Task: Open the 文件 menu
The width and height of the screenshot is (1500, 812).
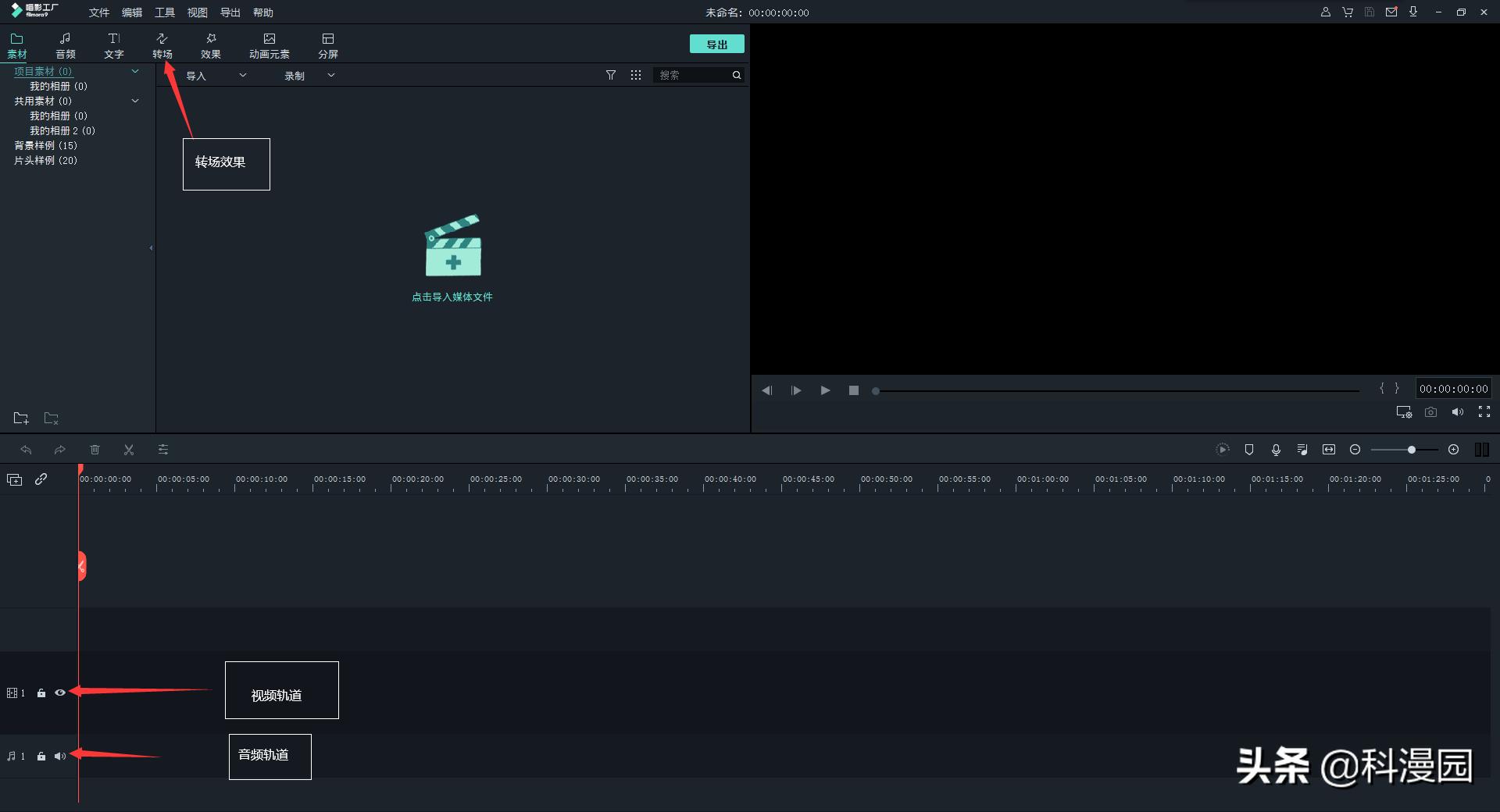Action: [99, 12]
